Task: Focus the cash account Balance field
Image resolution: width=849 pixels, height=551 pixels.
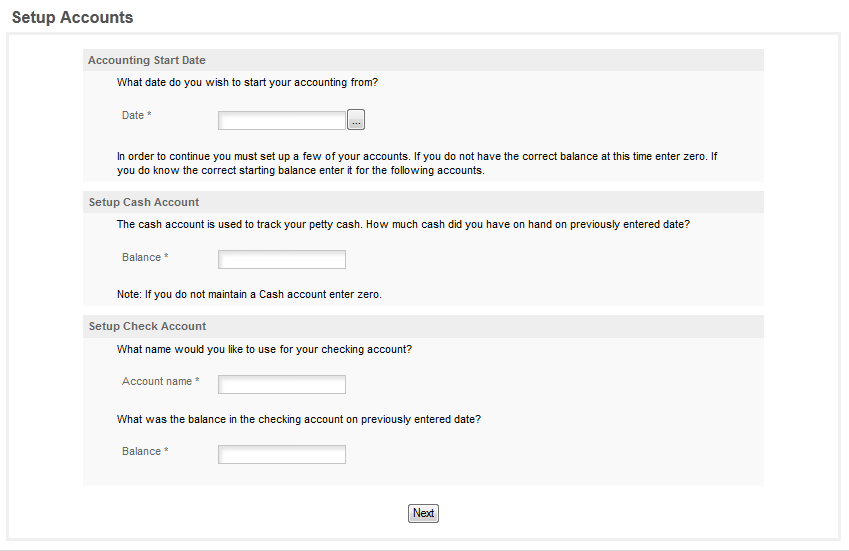Action: pyautogui.click(x=282, y=259)
